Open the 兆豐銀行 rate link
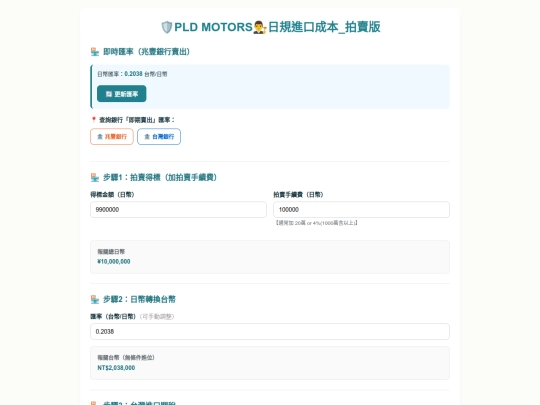This screenshot has height=405, width=540. pyautogui.click(x=112, y=137)
